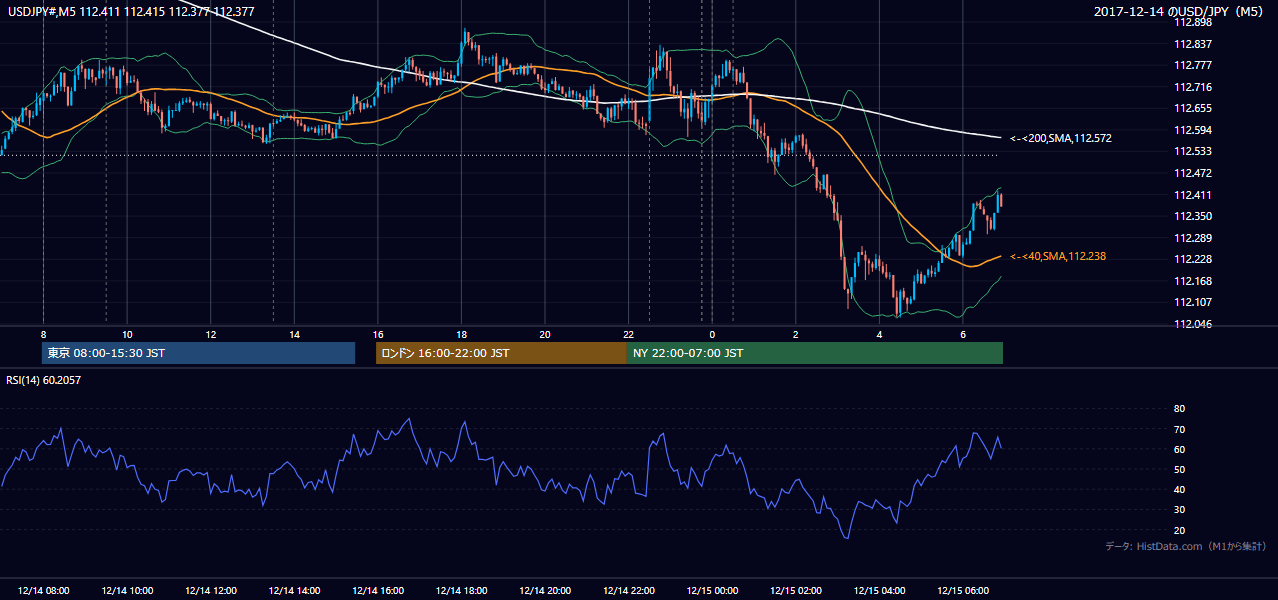1278x600 pixels.
Task: Click hour label 12 on chart axis
Action: [x=211, y=334]
